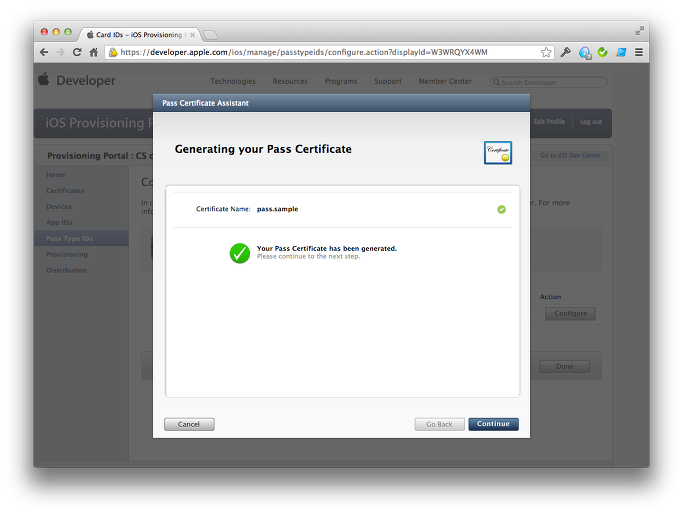The height and width of the screenshot is (514, 683).
Task: Reload the page with the refresh icon
Action: [x=77, y=52]
